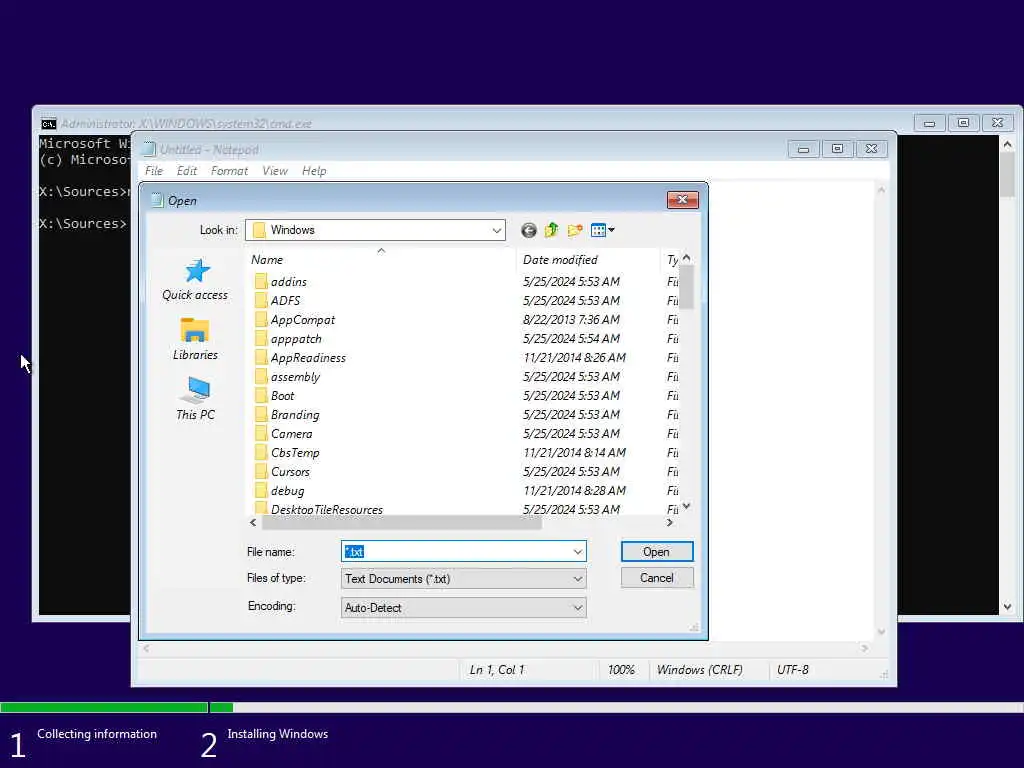Select the addins folder icon

point(261,281)
